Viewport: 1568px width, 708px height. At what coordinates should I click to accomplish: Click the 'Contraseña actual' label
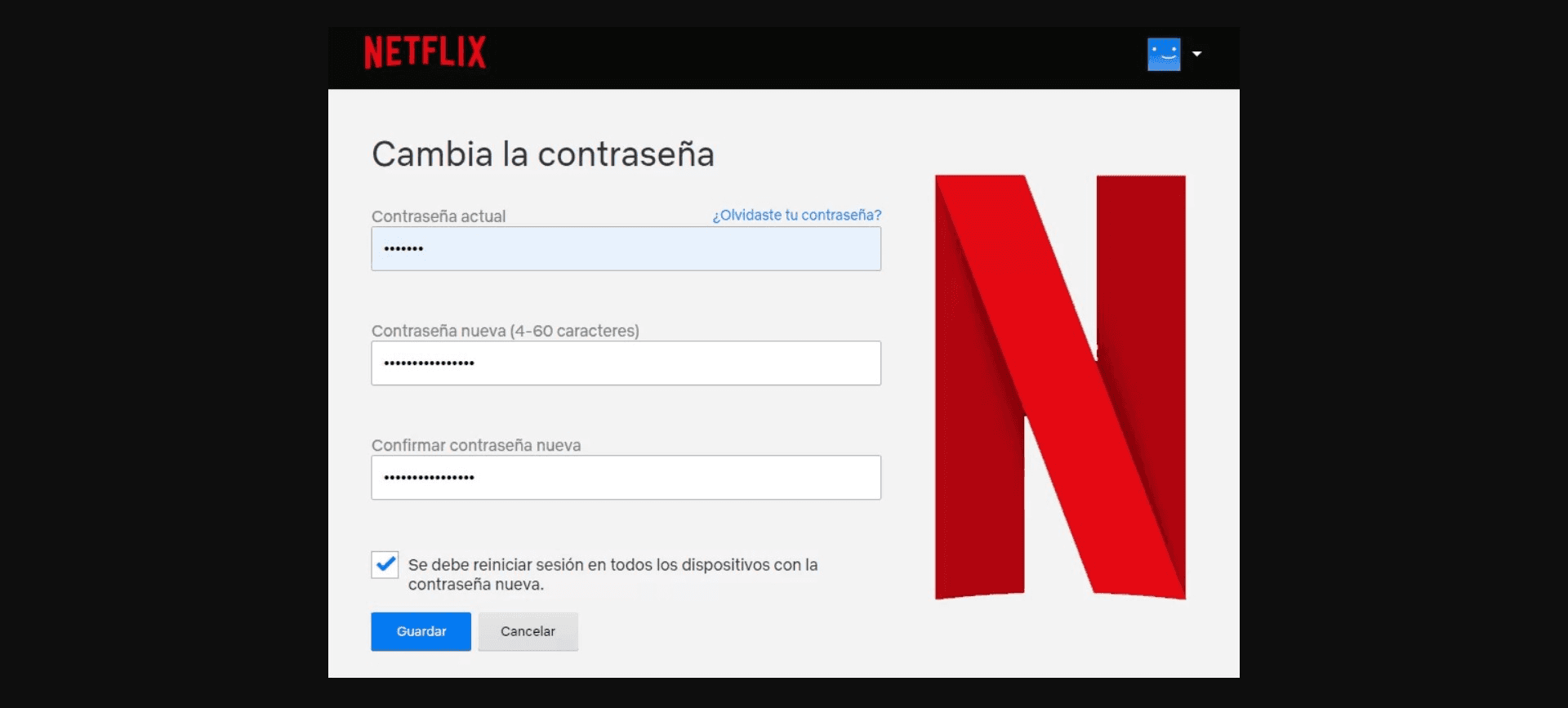[x=439, y=216]
